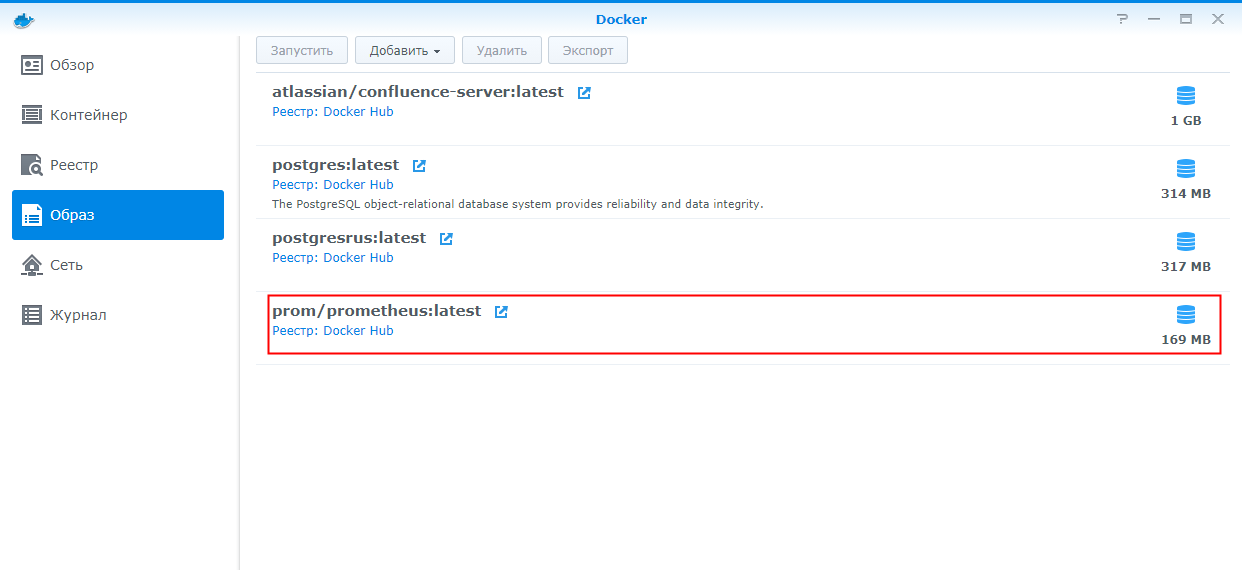Click the help question mark icon
1242x570 pixels.
point(1123,19)
